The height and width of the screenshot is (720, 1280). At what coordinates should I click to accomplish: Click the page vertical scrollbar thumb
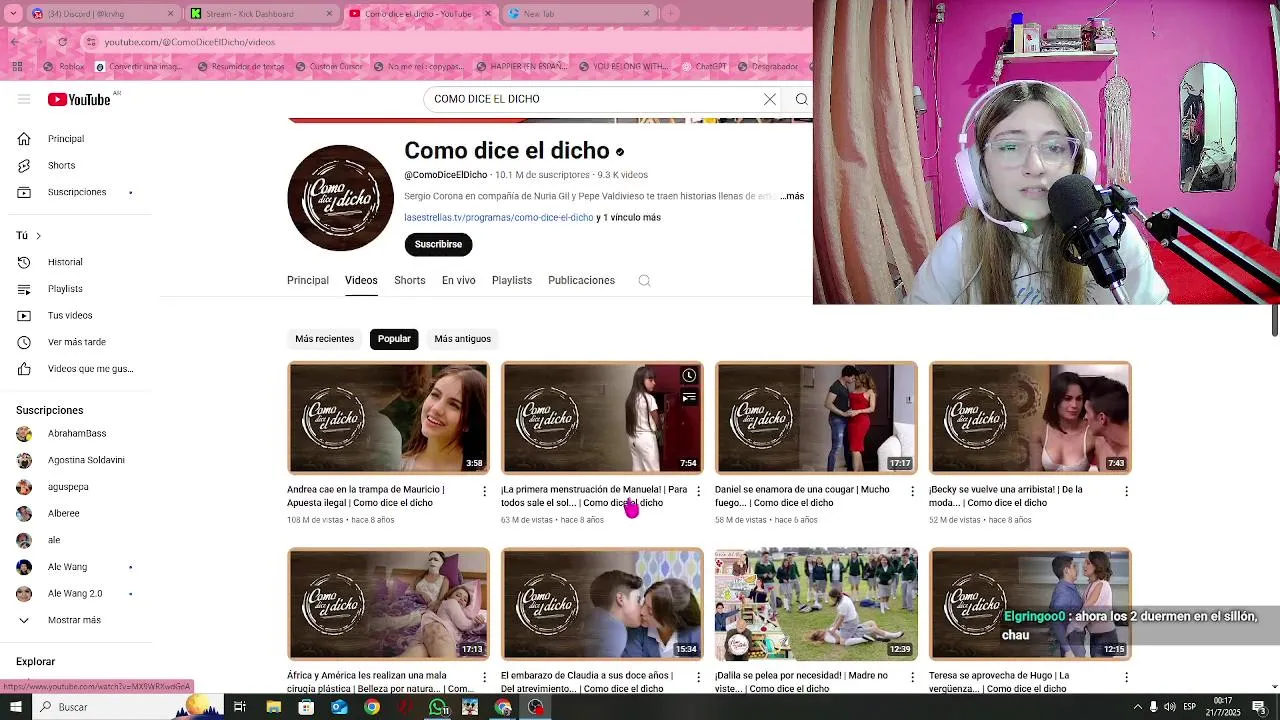coord(1275,320)
